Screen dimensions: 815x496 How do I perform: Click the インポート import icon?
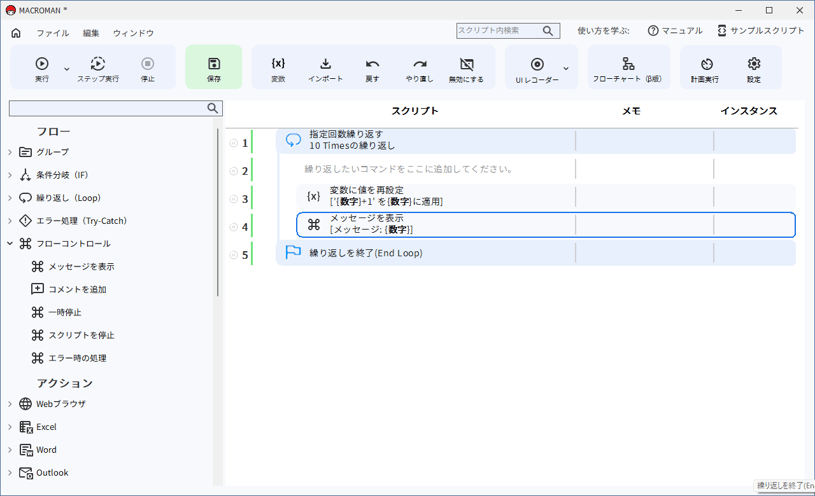pos(325,67)
